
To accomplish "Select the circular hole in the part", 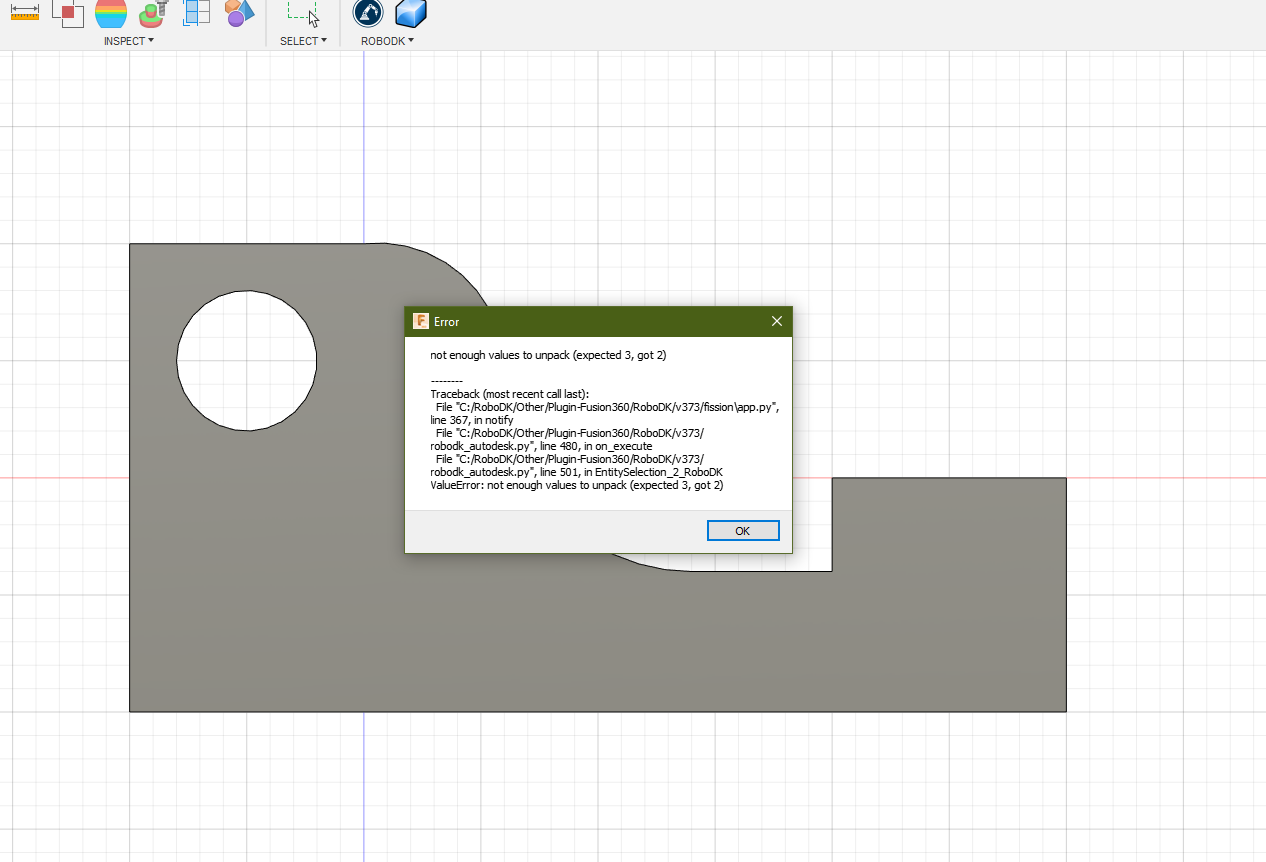I will pos(247,360).
